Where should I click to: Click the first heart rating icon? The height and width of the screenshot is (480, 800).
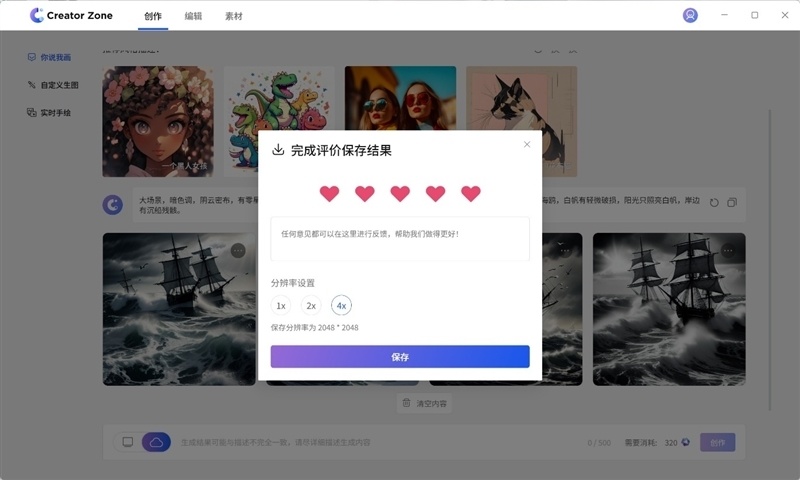pyautogui.click(x=329, y=193)
